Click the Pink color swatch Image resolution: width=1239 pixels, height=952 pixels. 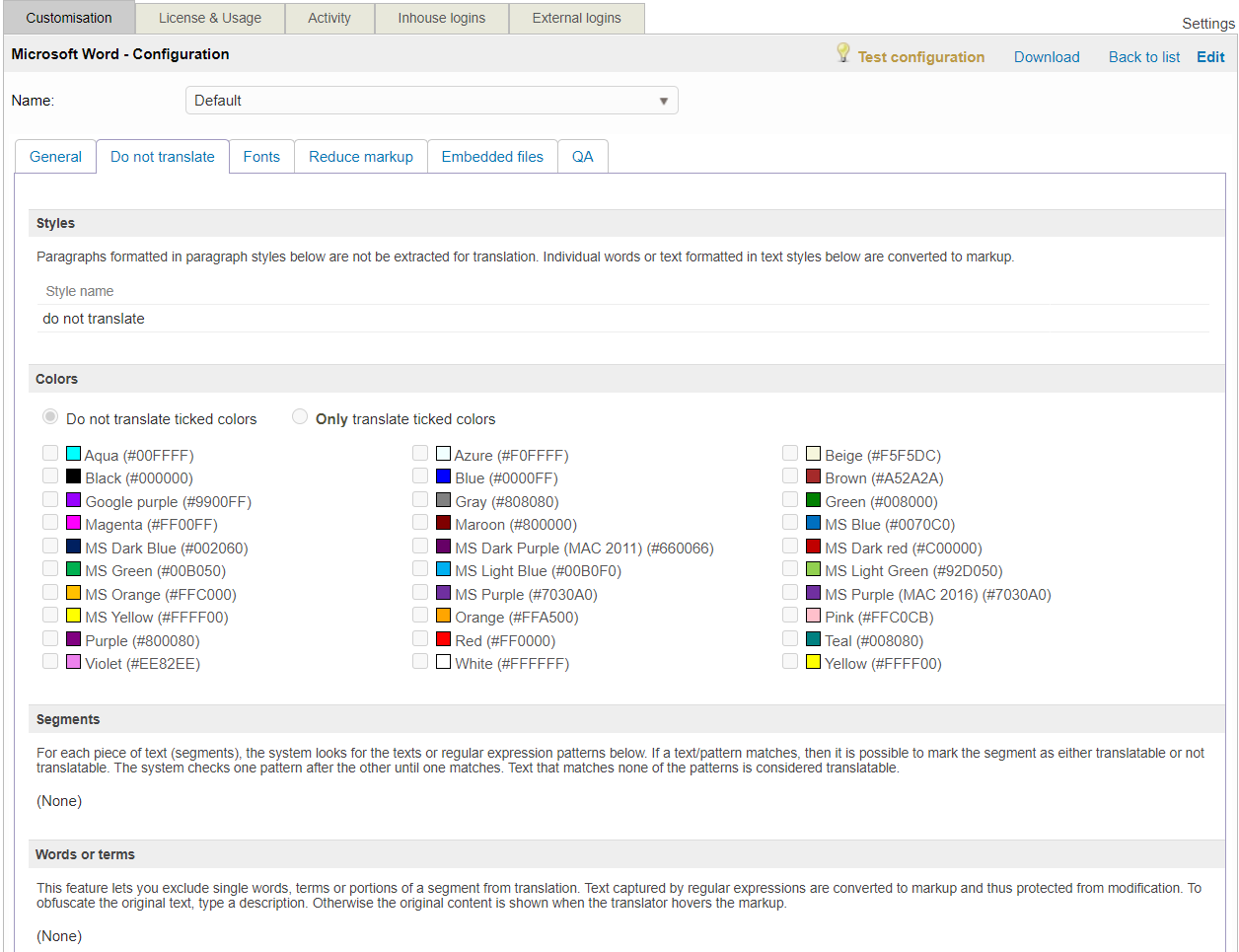[x=813, y=616]
